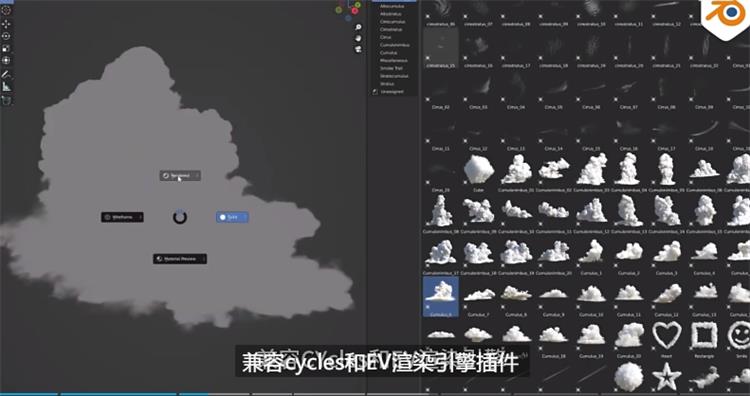750x396 pixels.
Task: Select the highlighted cirrostratus_15 asset
Action: pos(441,48)
